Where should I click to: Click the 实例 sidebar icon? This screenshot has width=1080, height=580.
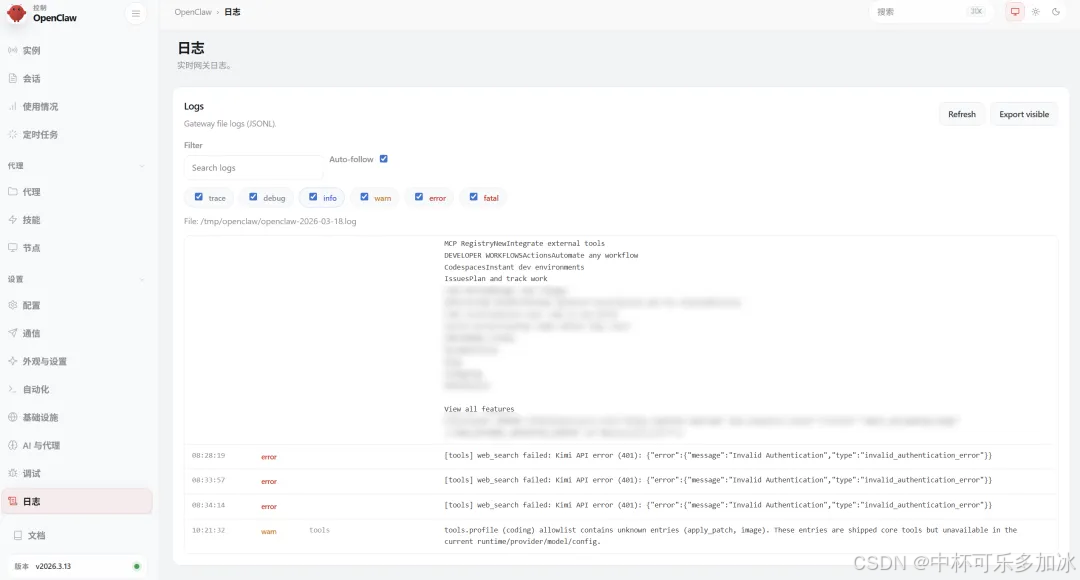tap(12, 50)
